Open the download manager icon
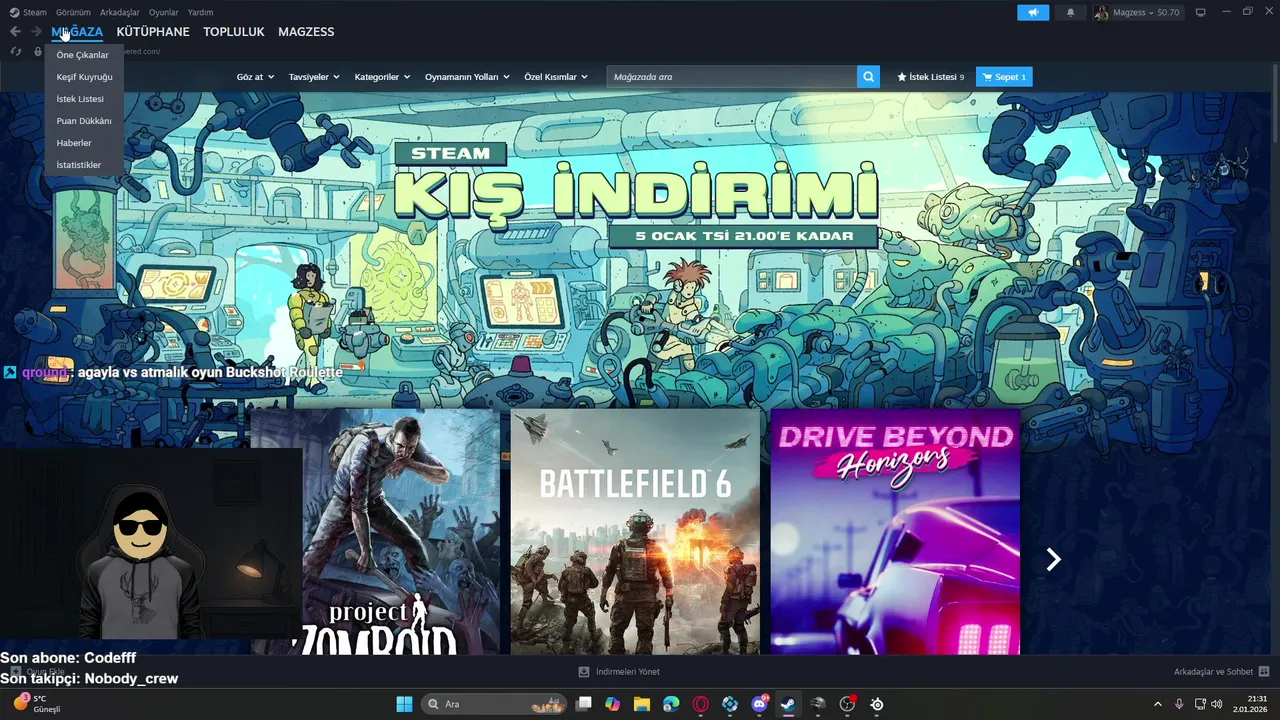This screenshot has height=720, width=1280. point(584,672)
